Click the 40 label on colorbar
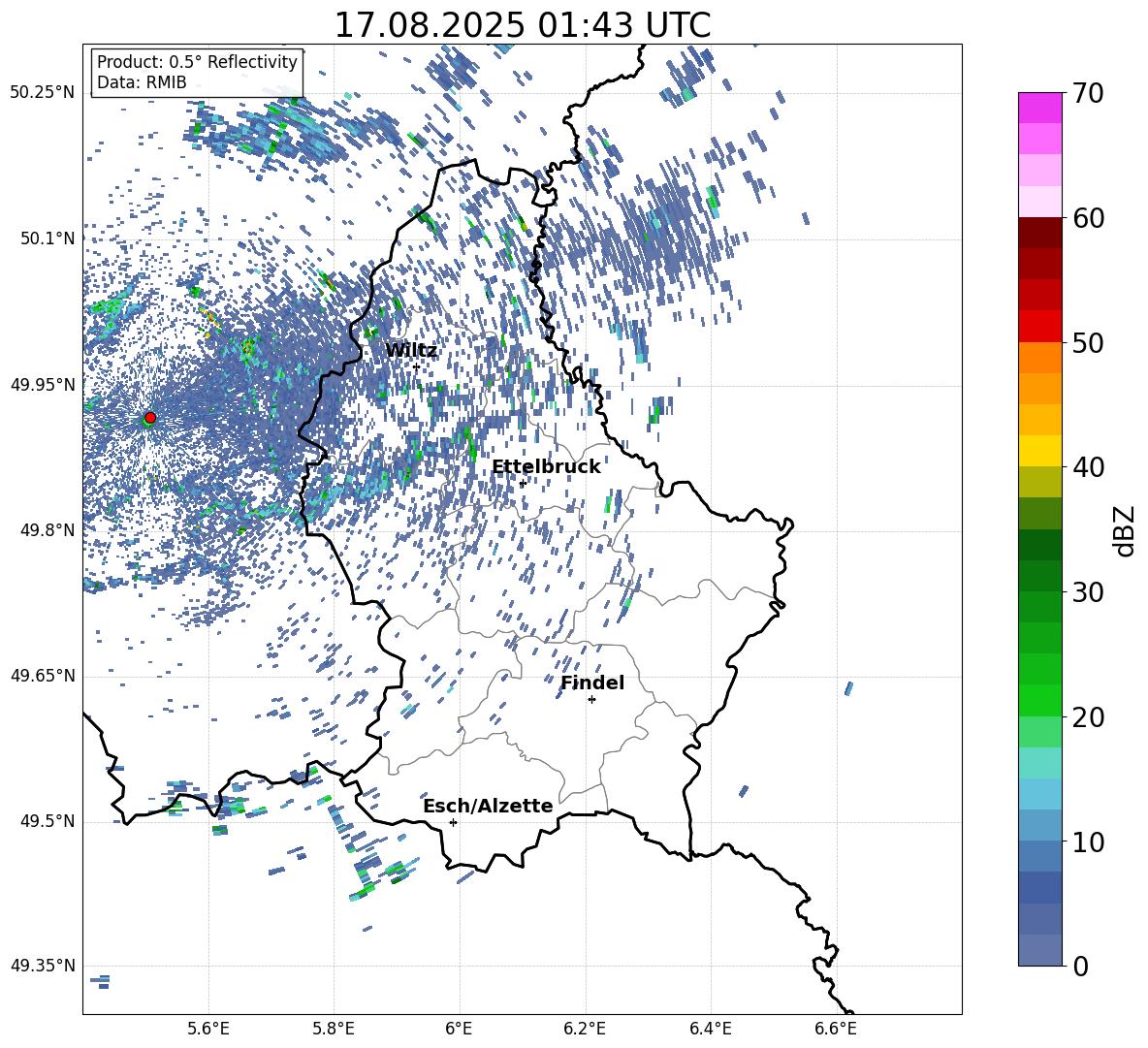This screenshot has height=1048, width=1148. click(x=1088, y=467)
